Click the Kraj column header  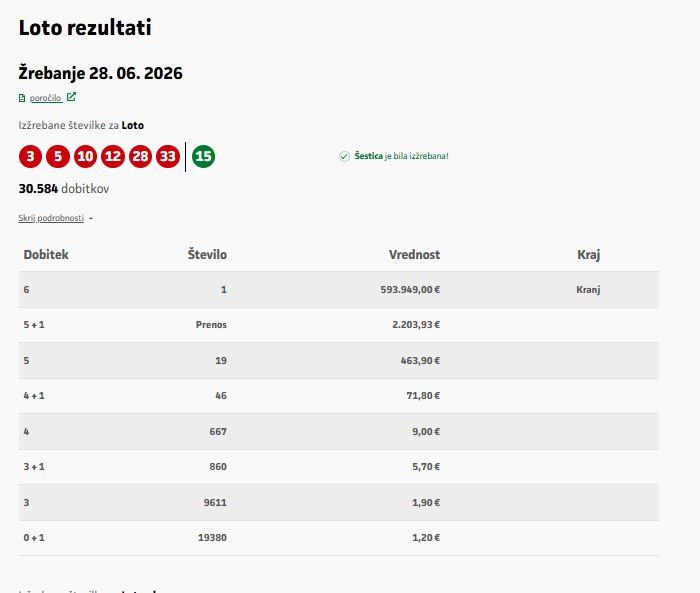588,255
